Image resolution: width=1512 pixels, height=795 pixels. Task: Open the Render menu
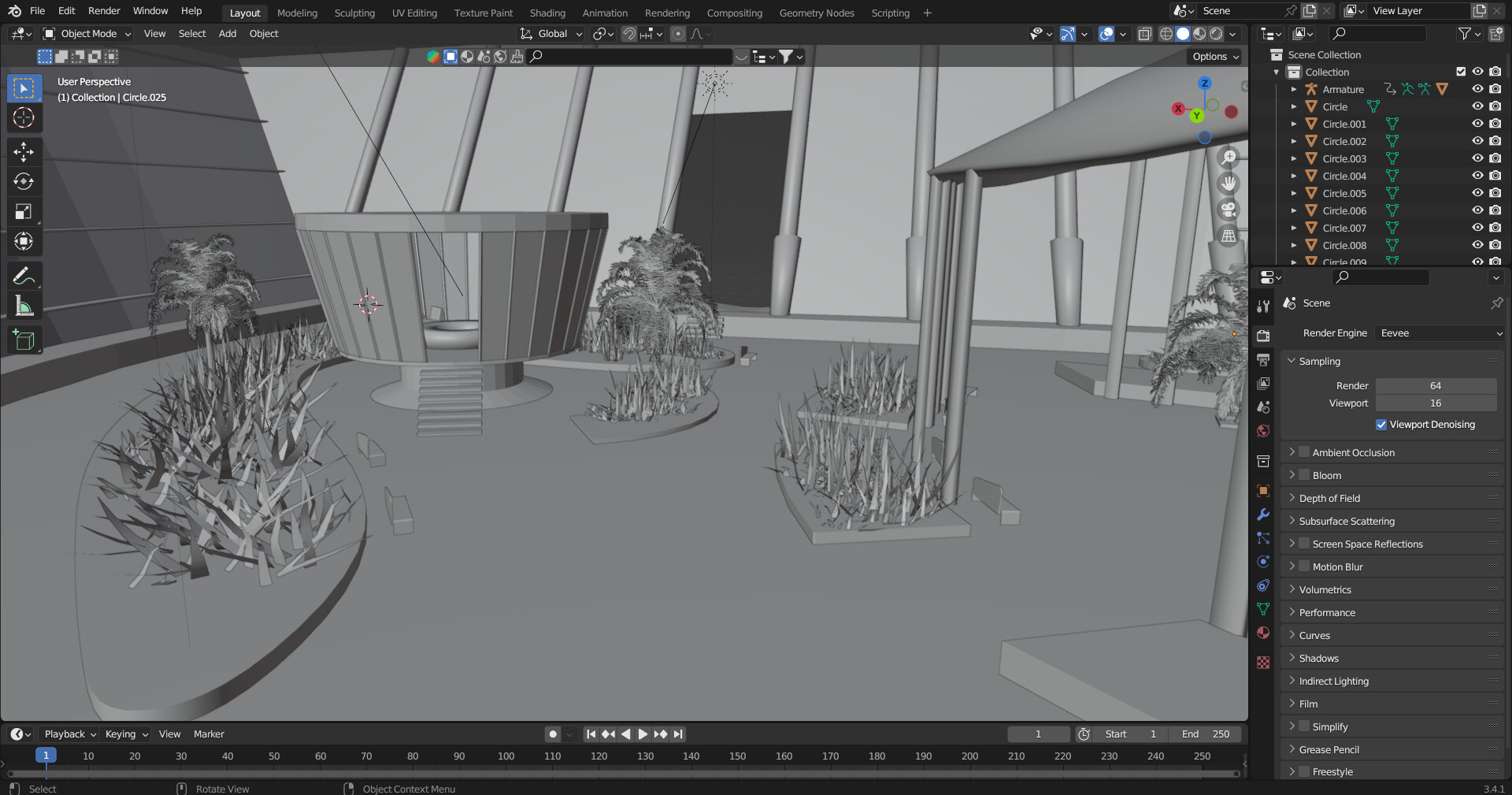click(x=104, y=11)
